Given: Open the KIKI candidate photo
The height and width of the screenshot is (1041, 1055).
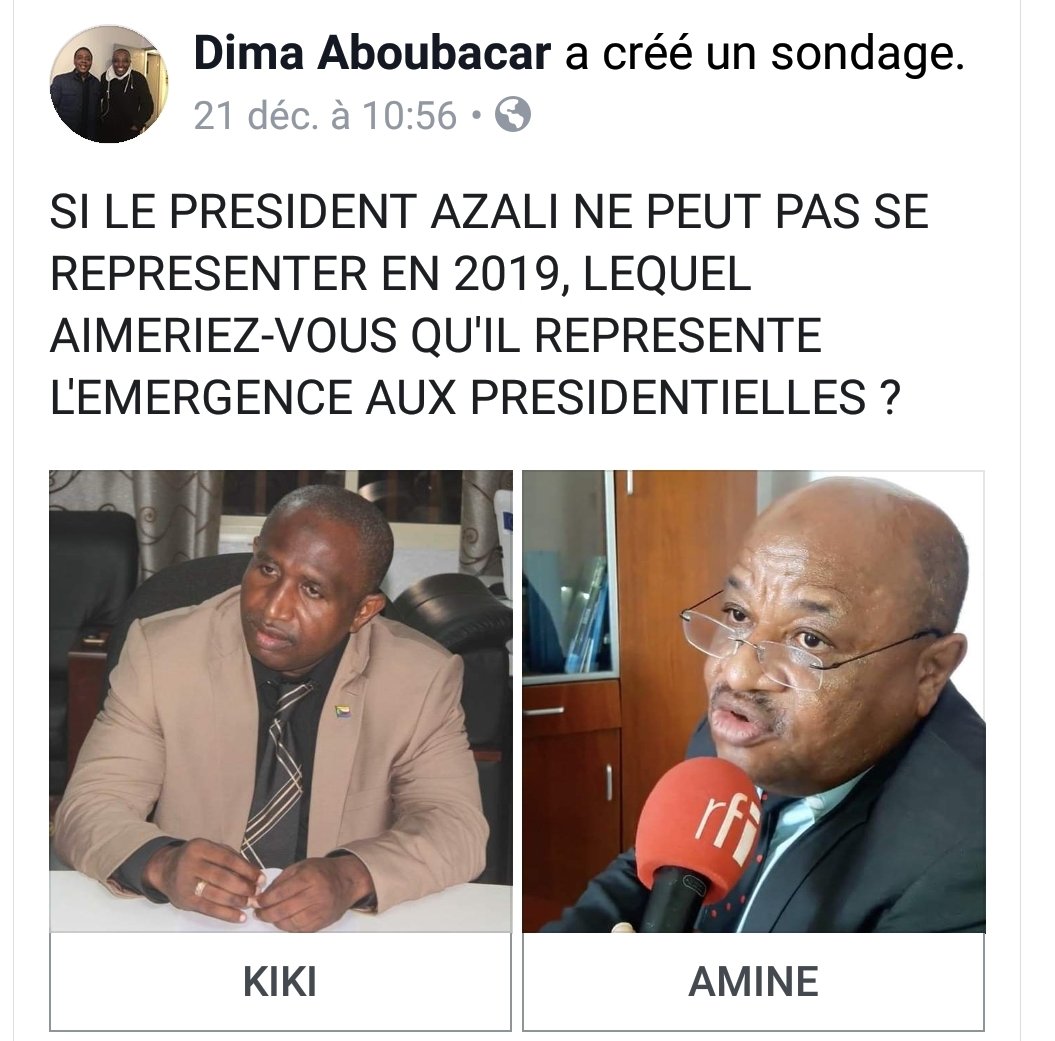Looking at the screenshot, I should (x=281, y=701).
